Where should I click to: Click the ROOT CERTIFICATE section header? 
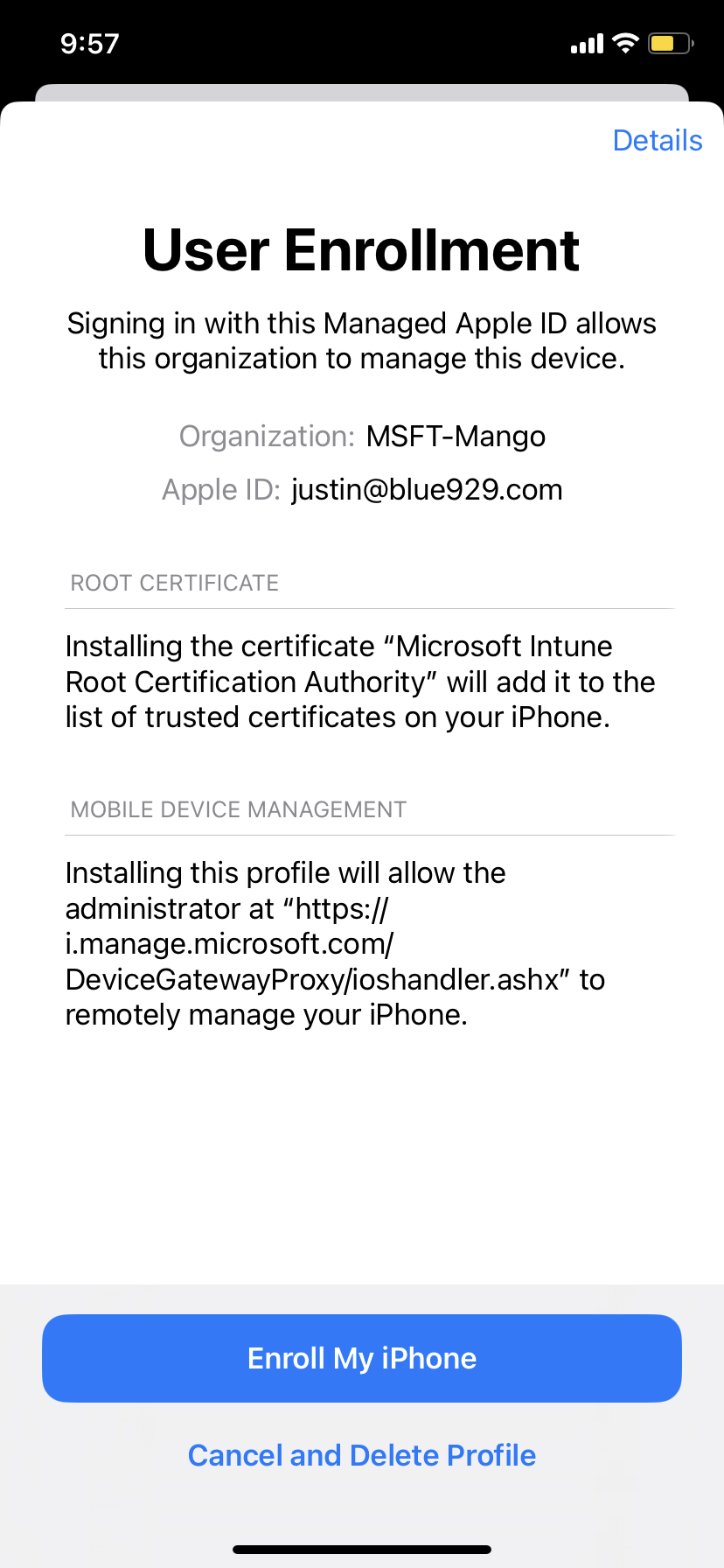(x=175, y=583)
